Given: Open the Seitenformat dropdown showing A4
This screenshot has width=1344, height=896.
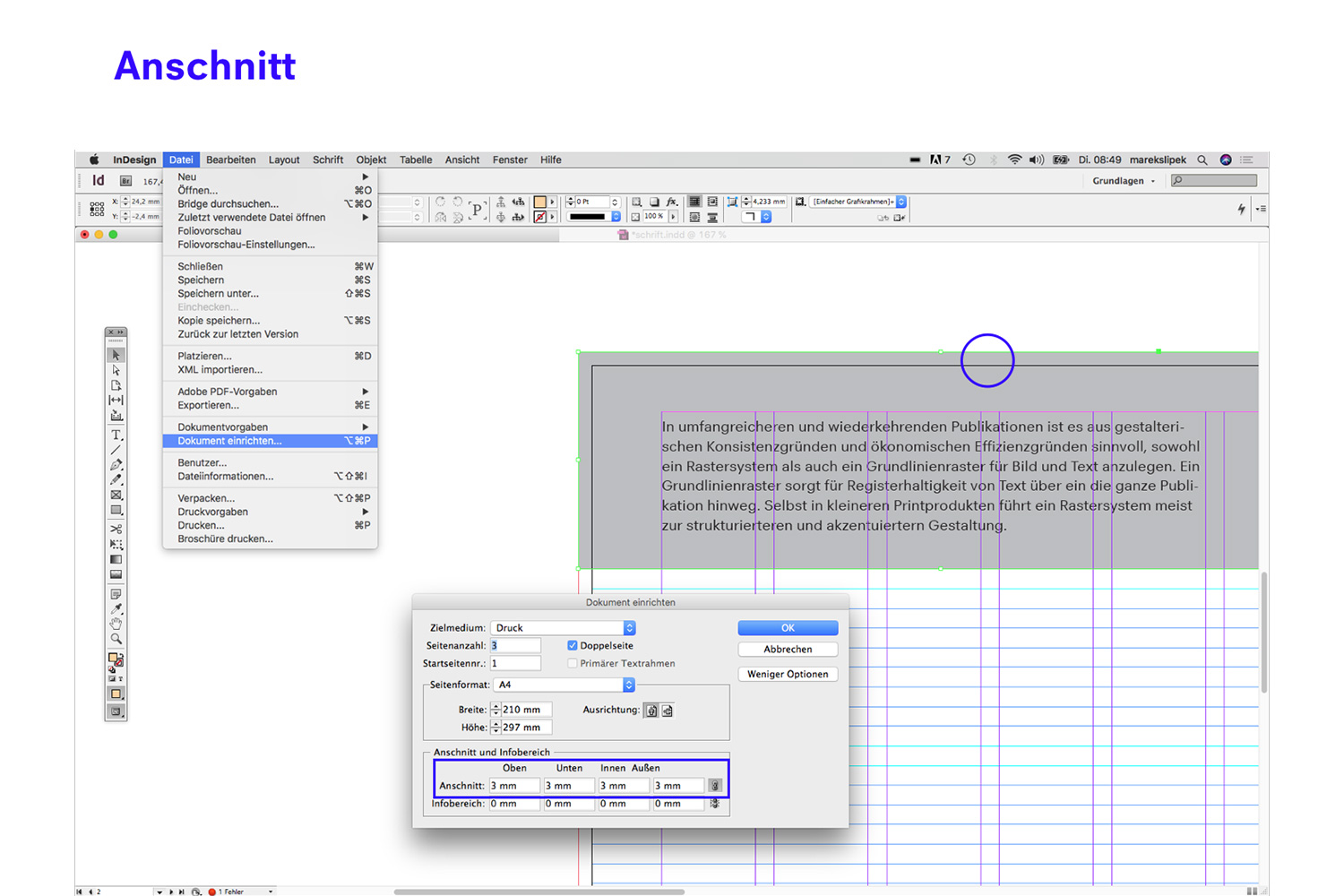Looking at the screenshot, I should pyautogui.click(x=563, y=685).
